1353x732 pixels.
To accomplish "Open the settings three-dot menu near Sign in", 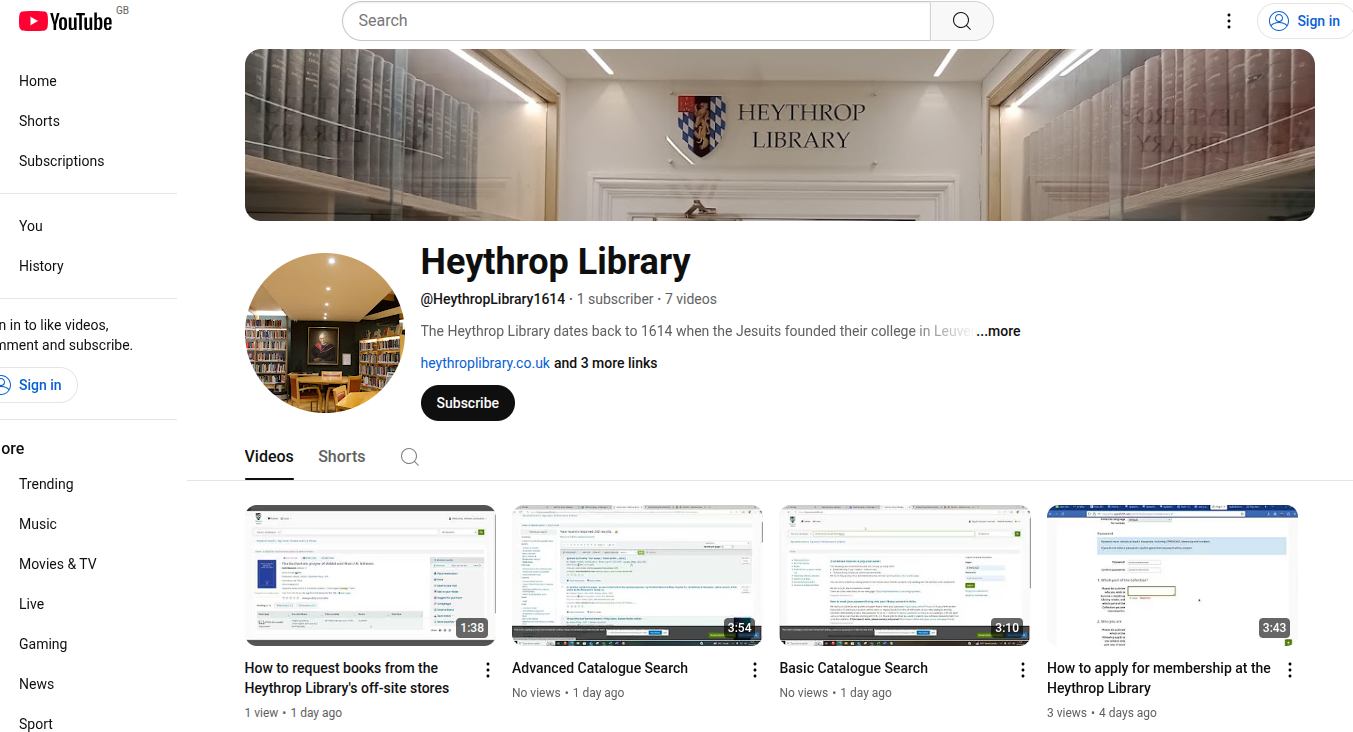I will 1228,20.
